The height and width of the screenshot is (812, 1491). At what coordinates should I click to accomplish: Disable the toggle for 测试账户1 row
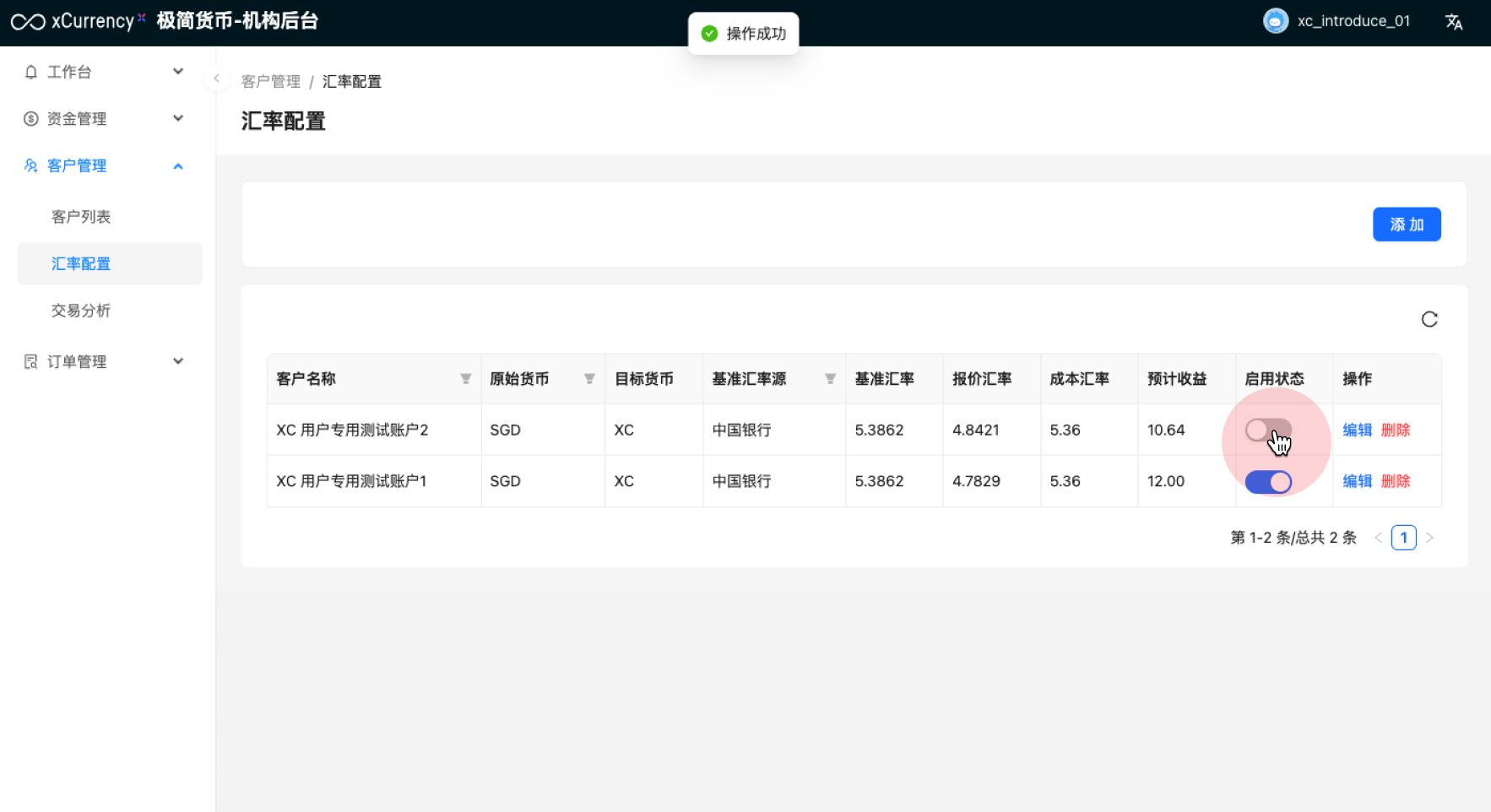pyautogui.click(x=1267, y=482)
